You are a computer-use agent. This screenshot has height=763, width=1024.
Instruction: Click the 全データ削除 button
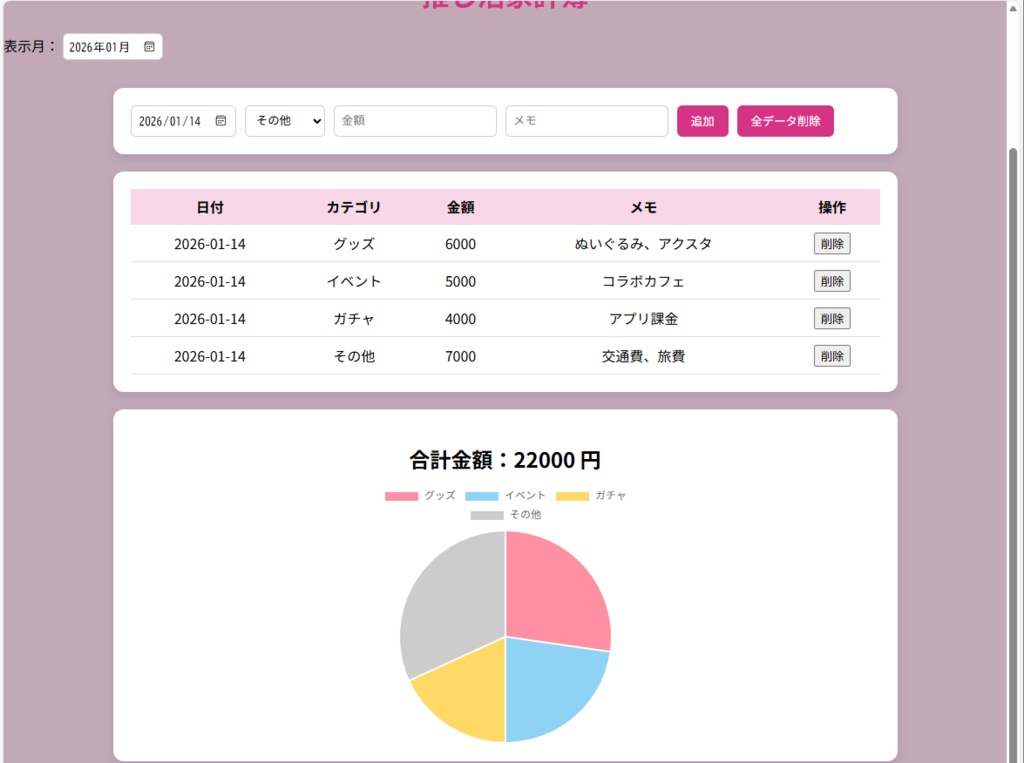pyautogui.click(x=785, y=120)
